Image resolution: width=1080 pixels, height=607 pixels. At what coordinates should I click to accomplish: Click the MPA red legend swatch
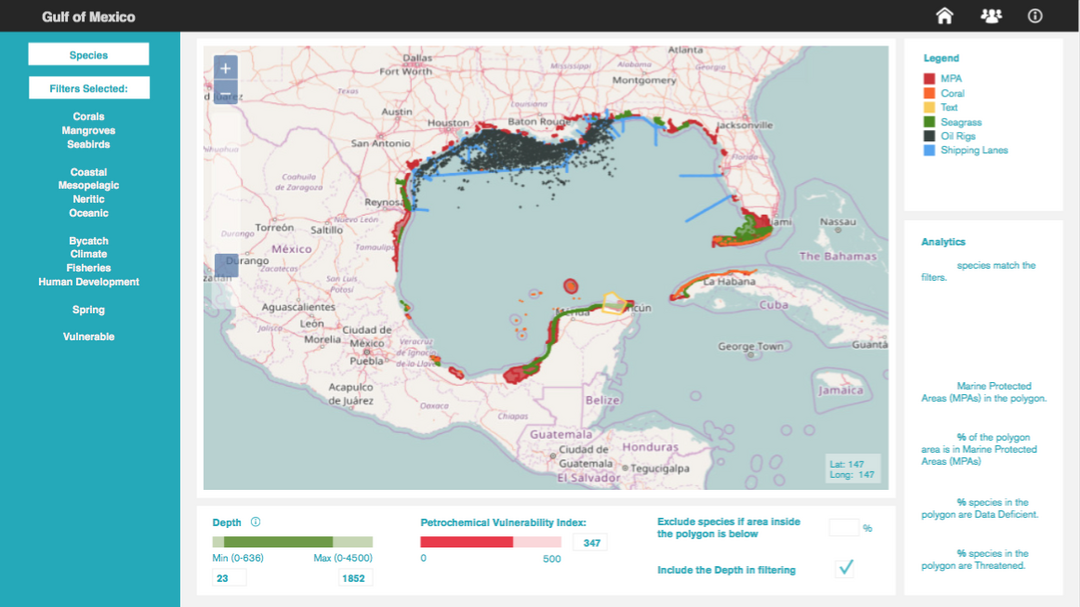(929, 79)
